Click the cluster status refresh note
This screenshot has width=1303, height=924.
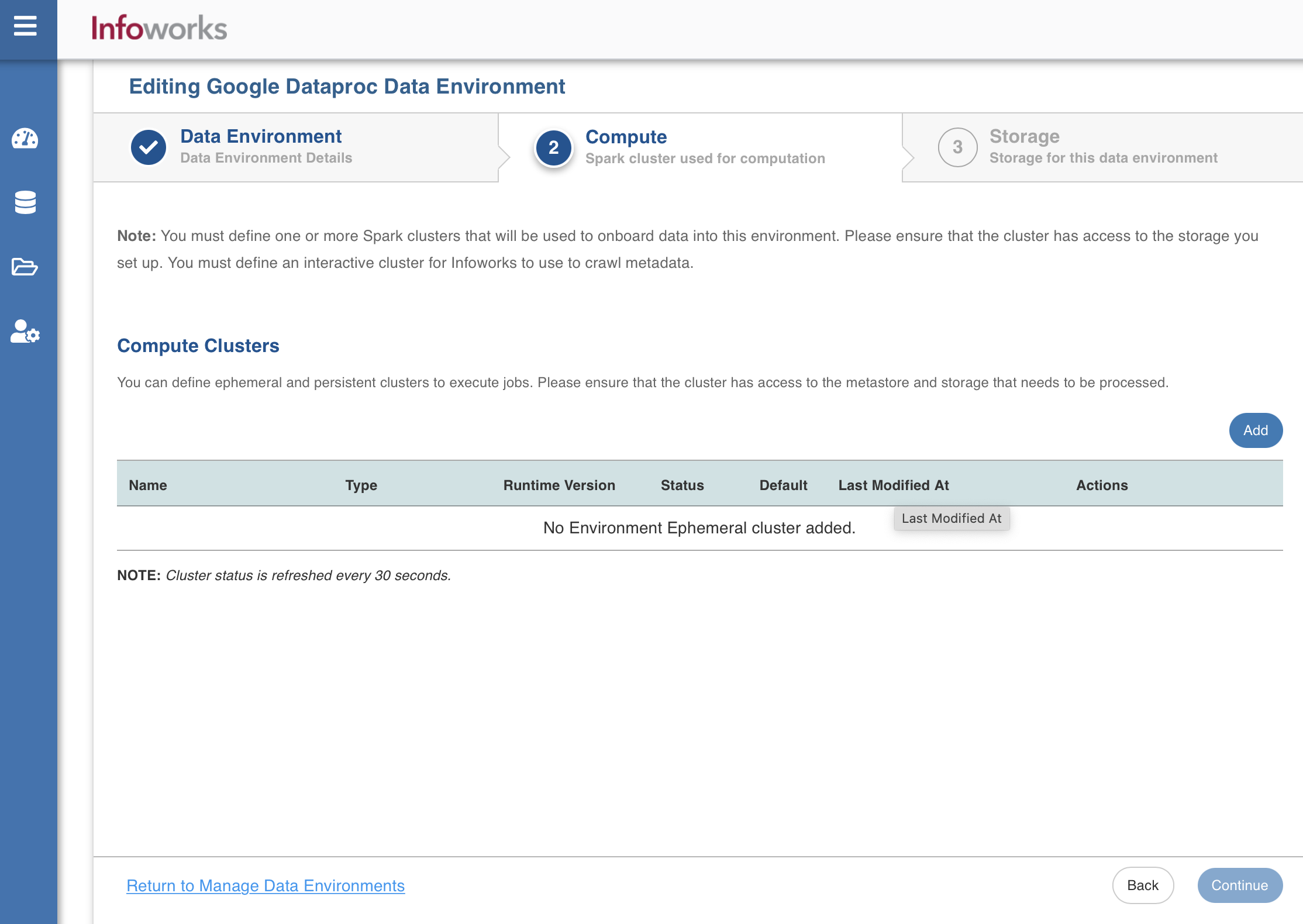point(284,575)
